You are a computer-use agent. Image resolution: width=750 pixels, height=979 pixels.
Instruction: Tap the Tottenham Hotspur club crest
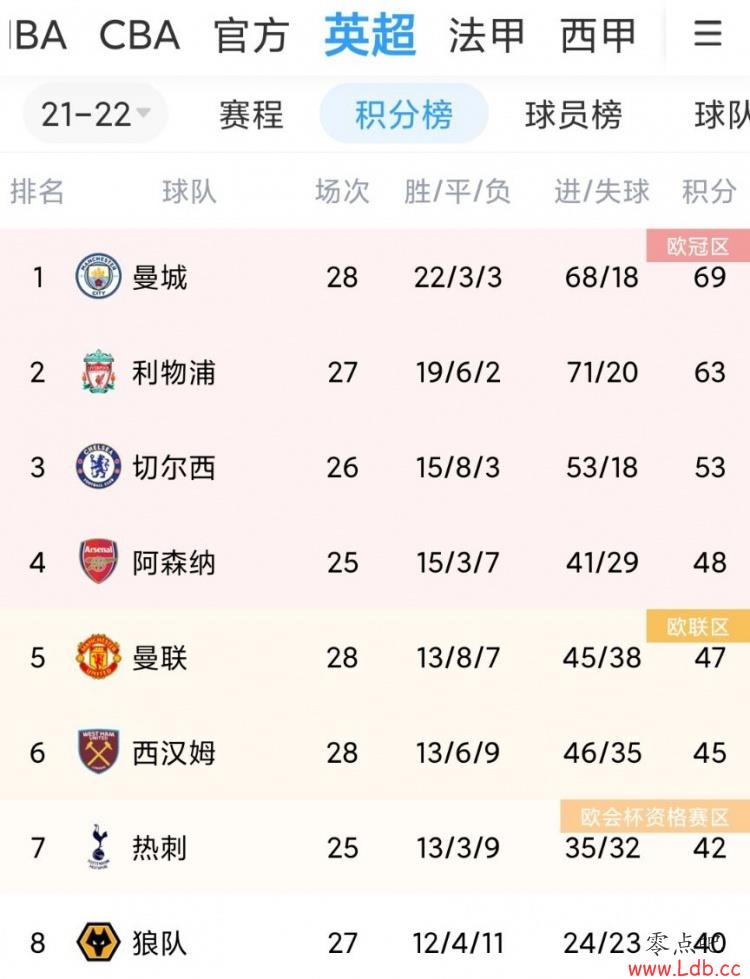(99, 847)
